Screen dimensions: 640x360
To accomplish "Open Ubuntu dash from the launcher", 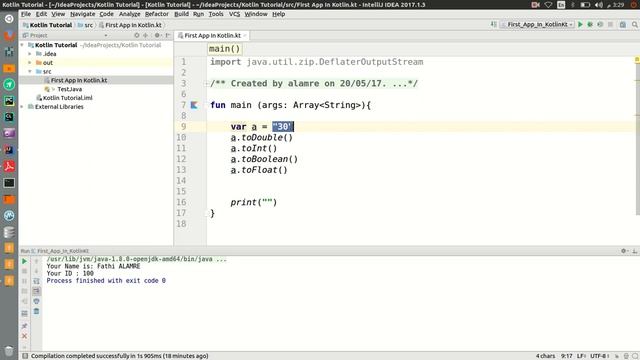I will click(x=9, y=19).
